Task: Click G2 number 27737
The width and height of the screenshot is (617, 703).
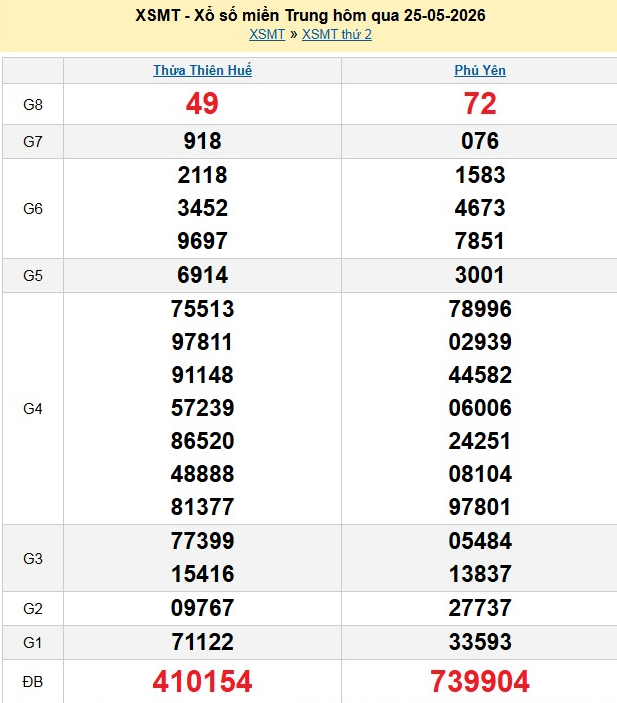Action: (x=480, y=608)
